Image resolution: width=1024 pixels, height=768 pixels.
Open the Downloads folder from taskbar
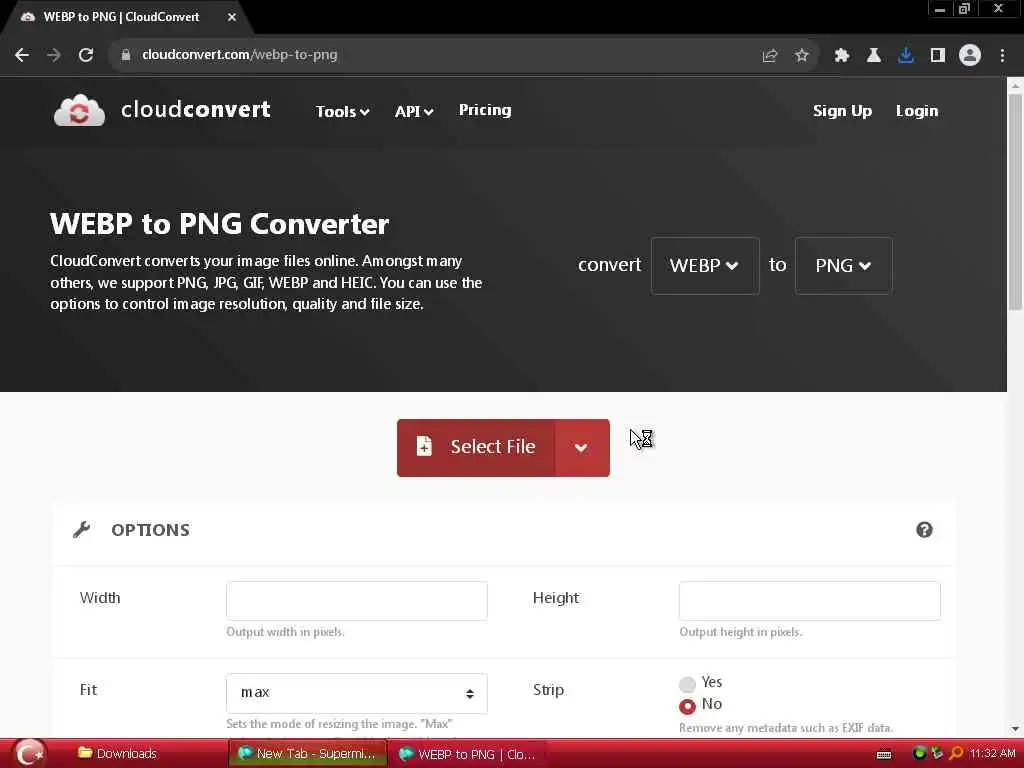tap(118, 754)
